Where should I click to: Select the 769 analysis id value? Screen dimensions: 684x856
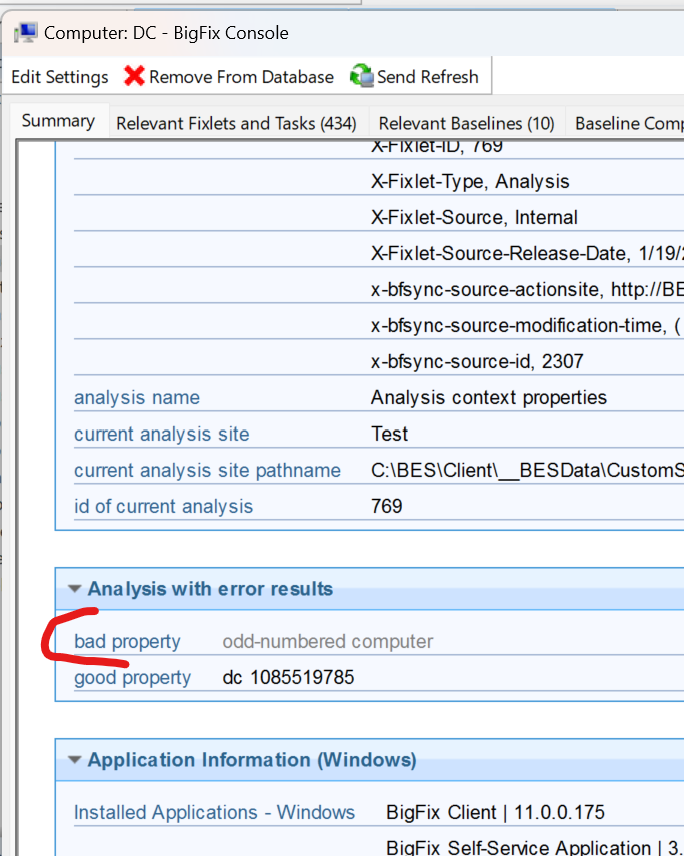click(x=386, y=506)
